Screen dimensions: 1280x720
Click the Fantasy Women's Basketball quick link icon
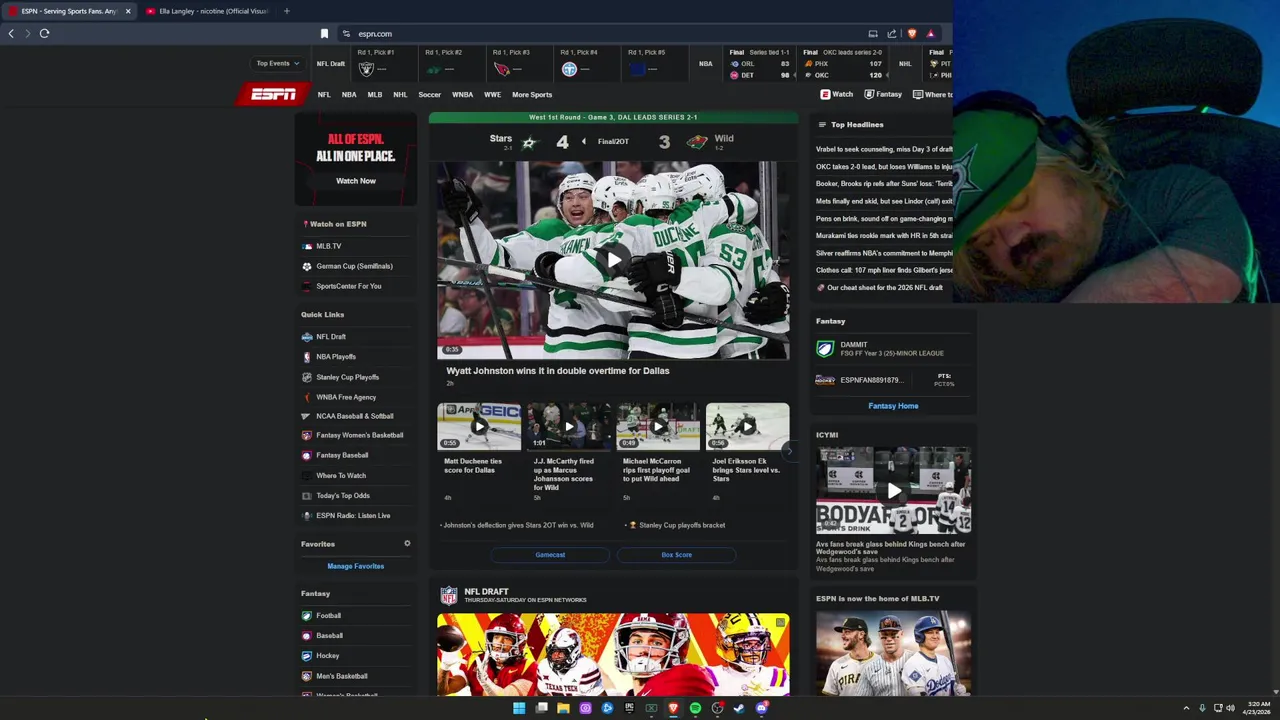coord(307,435)
